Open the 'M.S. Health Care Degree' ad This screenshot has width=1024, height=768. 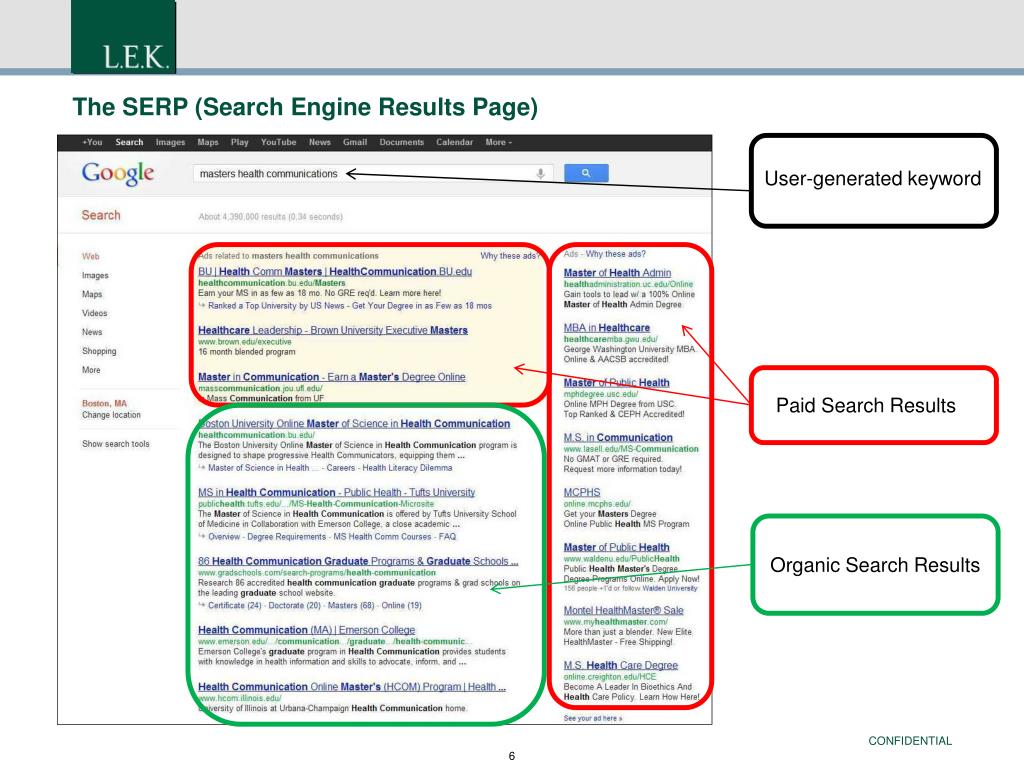tap(620, 665)
